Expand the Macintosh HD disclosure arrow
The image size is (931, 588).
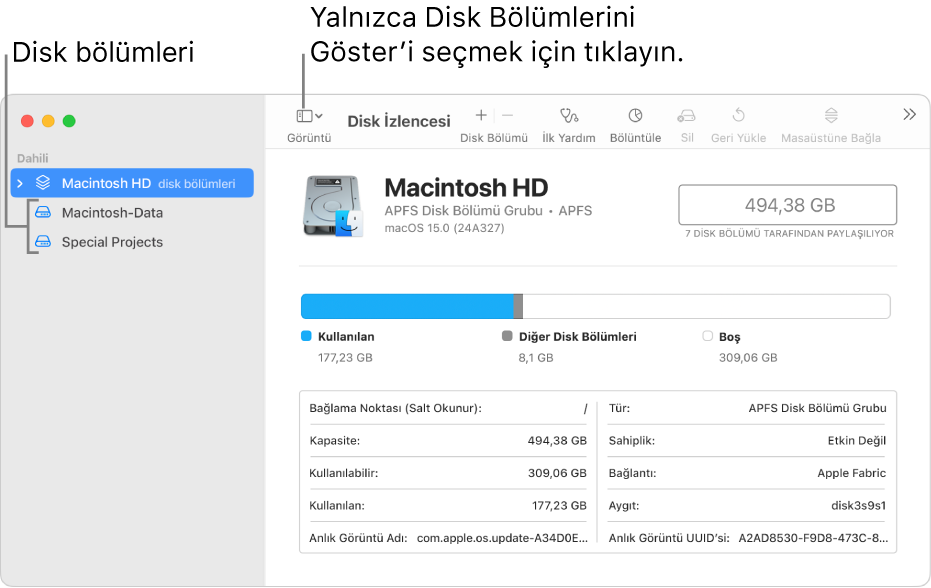20,184
